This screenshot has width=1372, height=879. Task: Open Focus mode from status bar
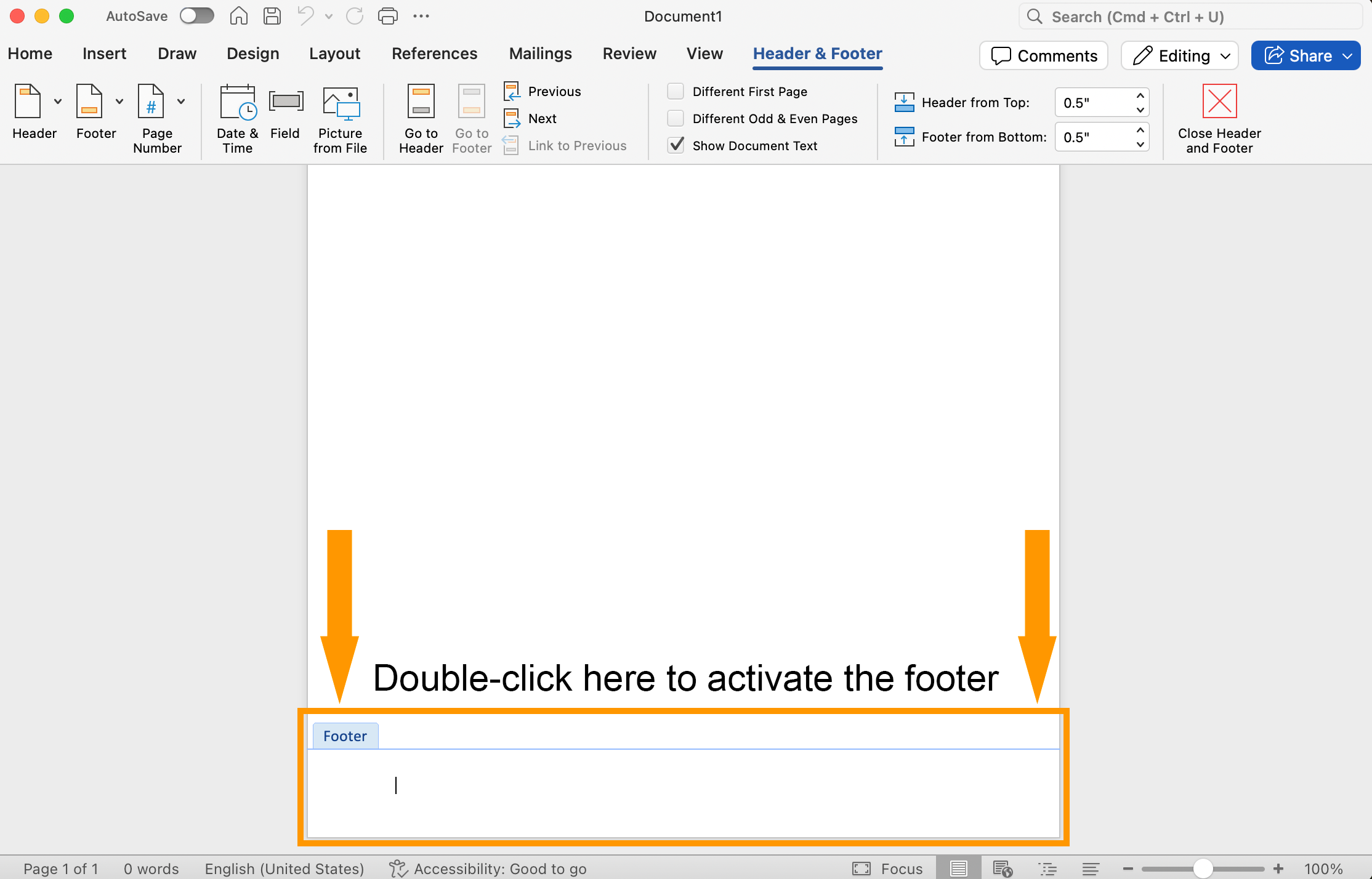coord(887,869)
